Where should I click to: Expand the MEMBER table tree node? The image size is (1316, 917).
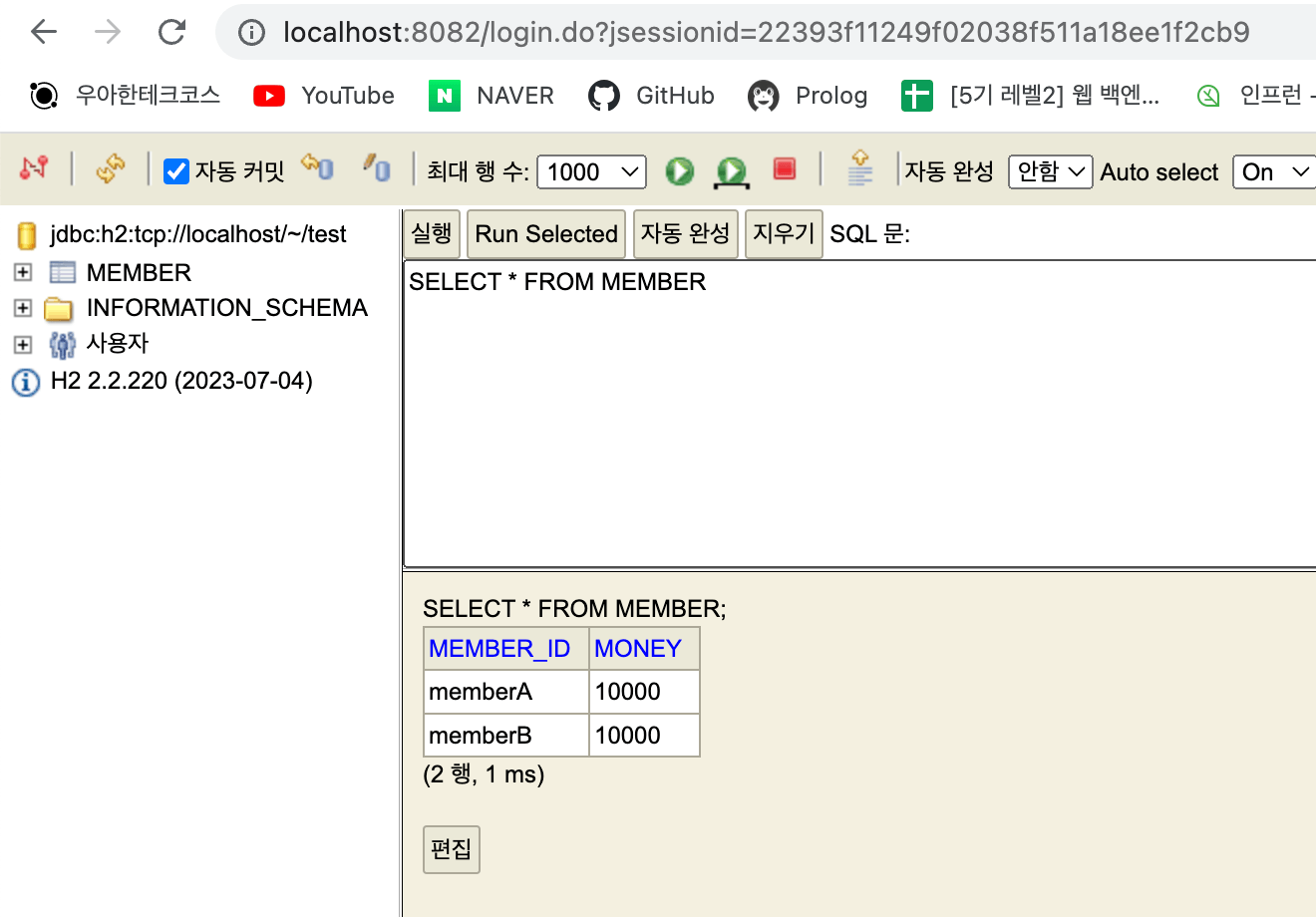[23, 272]
